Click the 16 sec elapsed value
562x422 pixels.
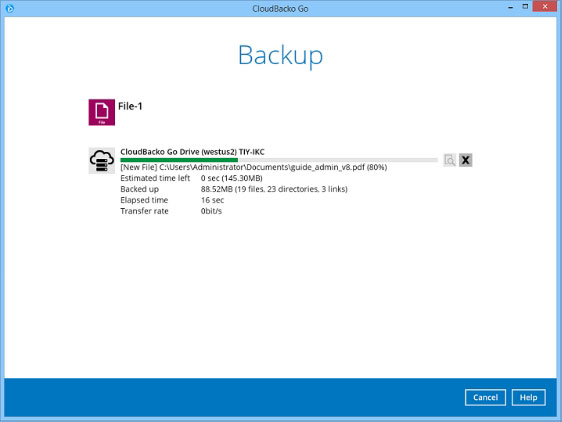(x=212, y=200)
